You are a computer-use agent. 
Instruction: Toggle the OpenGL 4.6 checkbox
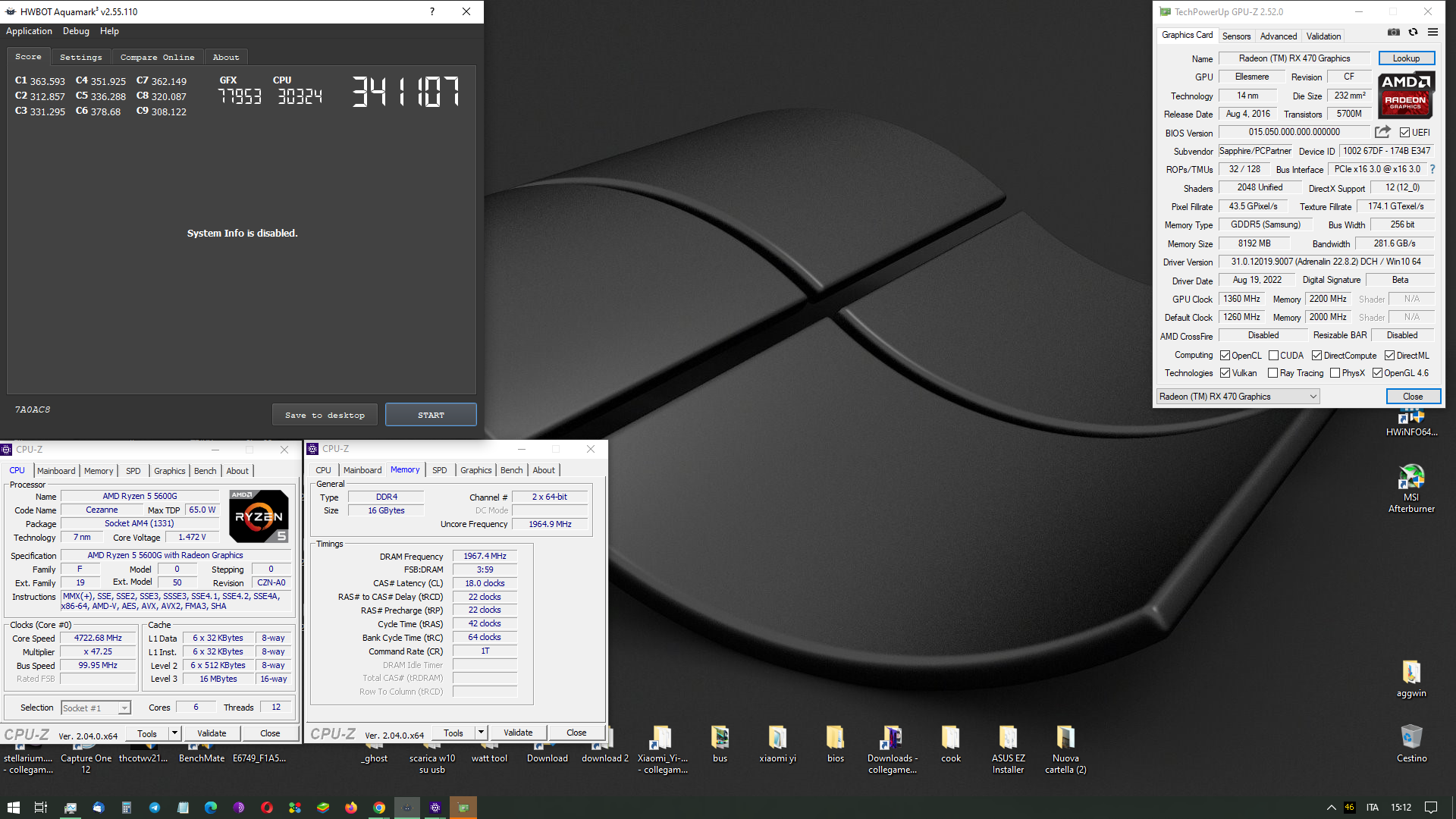pyautogui.click(x=1377, y=373)
